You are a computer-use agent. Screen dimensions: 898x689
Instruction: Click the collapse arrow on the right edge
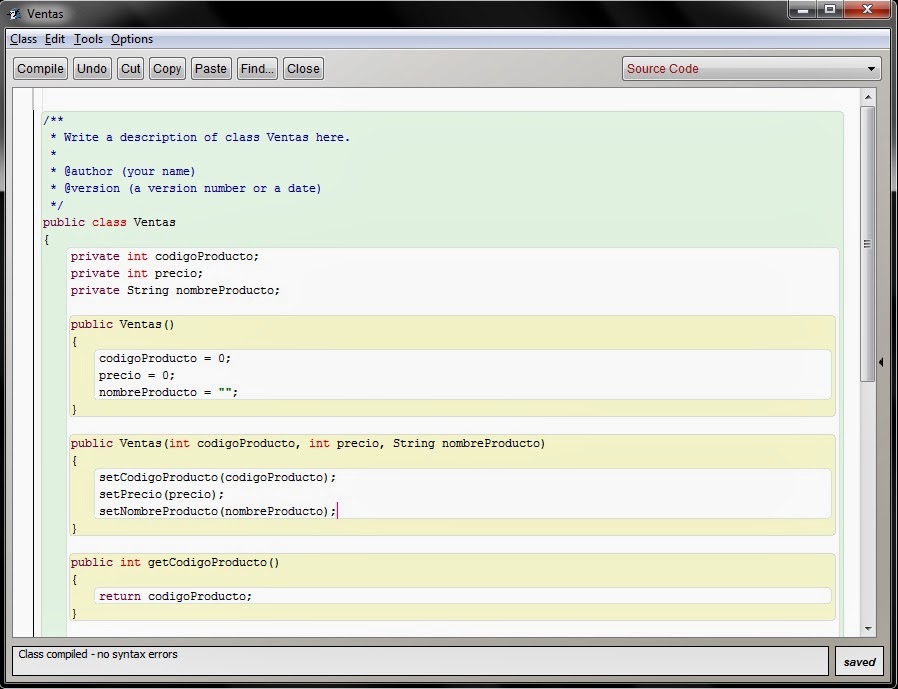click(x=881, y=362)
